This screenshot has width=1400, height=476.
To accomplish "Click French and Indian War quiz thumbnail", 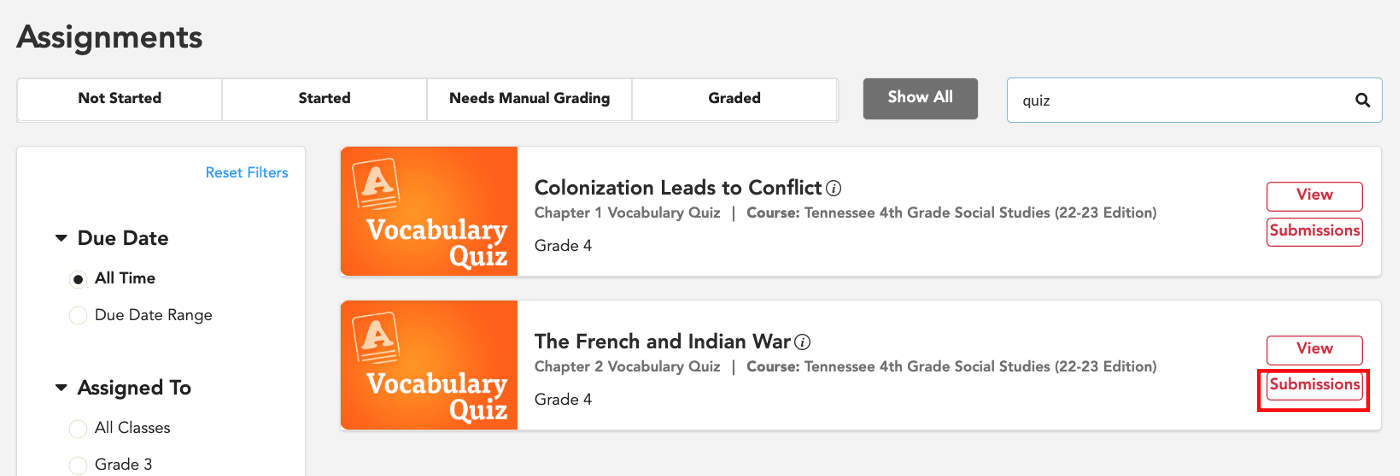I will tap(429, 365).
